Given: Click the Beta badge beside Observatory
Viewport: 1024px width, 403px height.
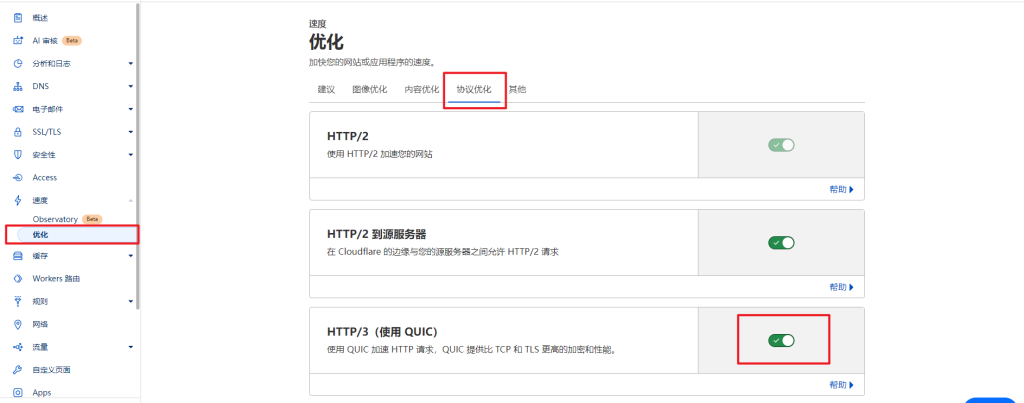Looking at the screenshot, I should pos(92,219).
